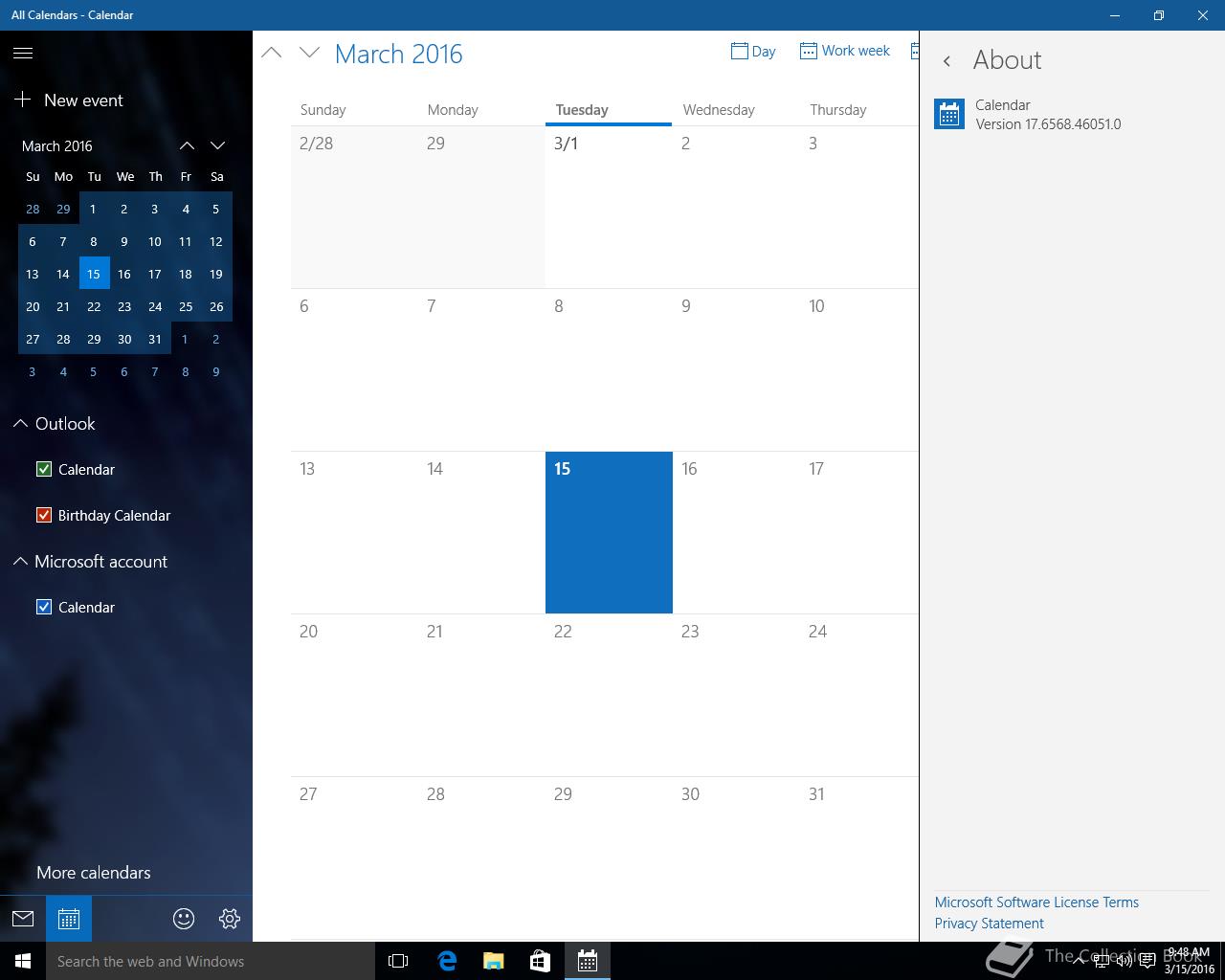Screen dimensions: 1225x980
Task: Switch to Mail app icon
Action: point(23,919)
